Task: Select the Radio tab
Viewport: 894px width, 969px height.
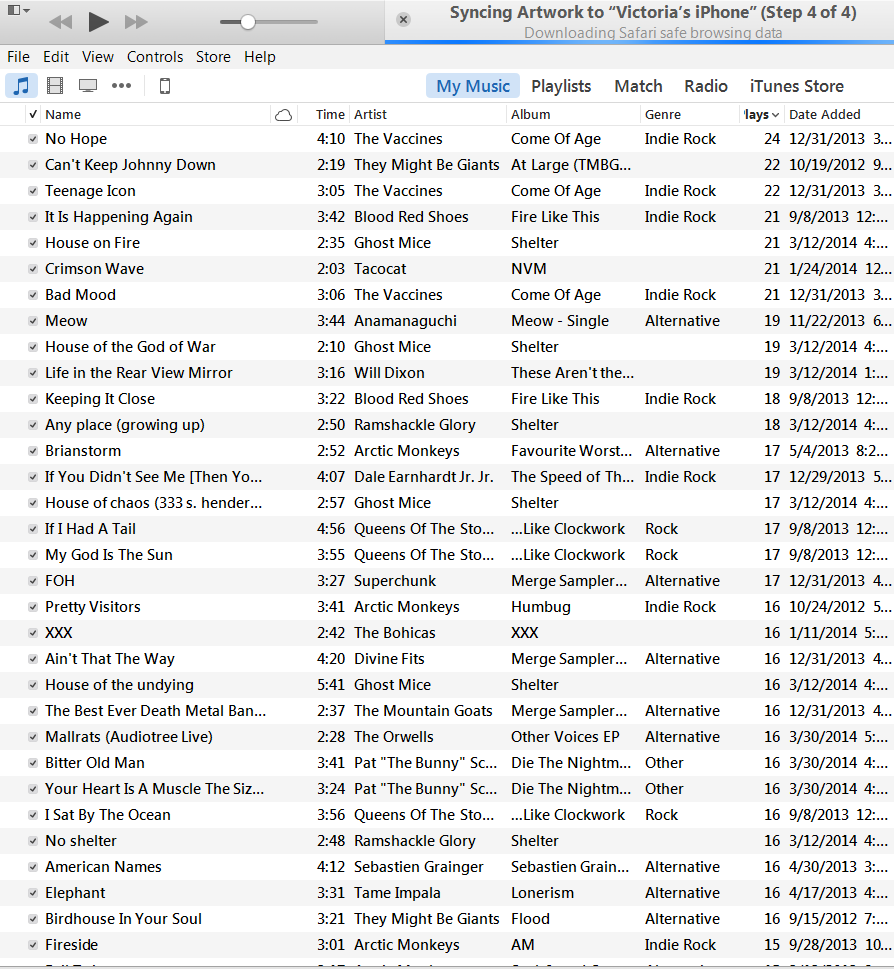Action: point(706,86)
